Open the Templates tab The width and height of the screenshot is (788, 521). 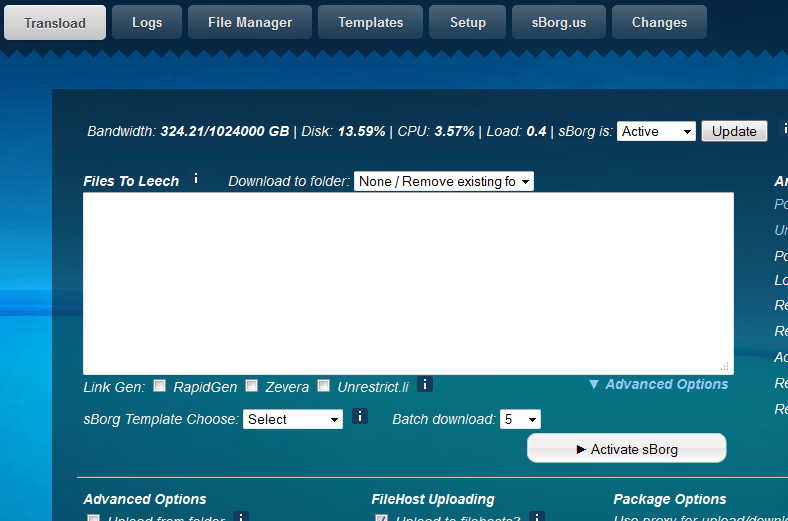click(x=370, y=23)
